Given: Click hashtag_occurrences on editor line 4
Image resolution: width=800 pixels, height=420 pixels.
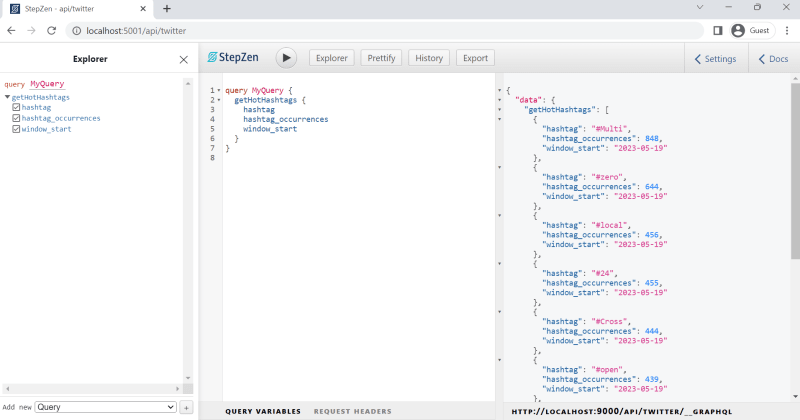Looking at the screenshot, I should pos(286,119).
